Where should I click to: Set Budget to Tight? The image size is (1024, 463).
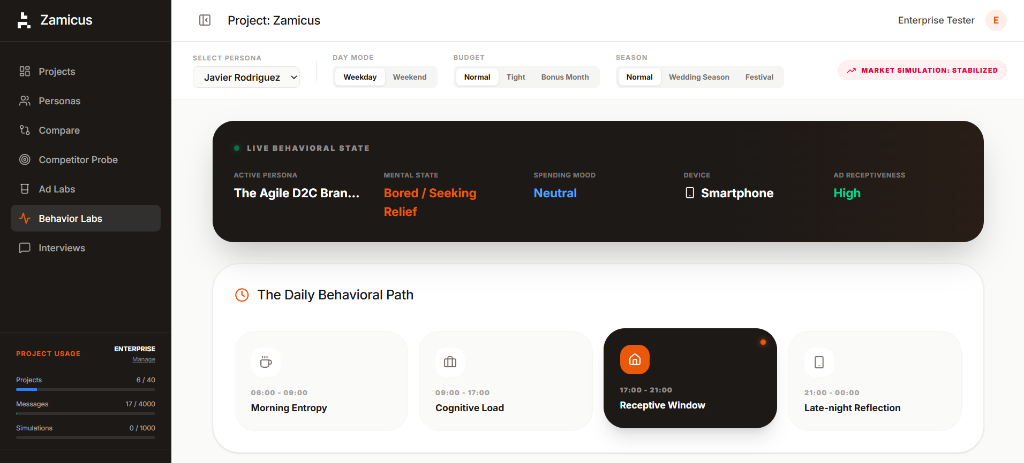[x=516, y=77]
